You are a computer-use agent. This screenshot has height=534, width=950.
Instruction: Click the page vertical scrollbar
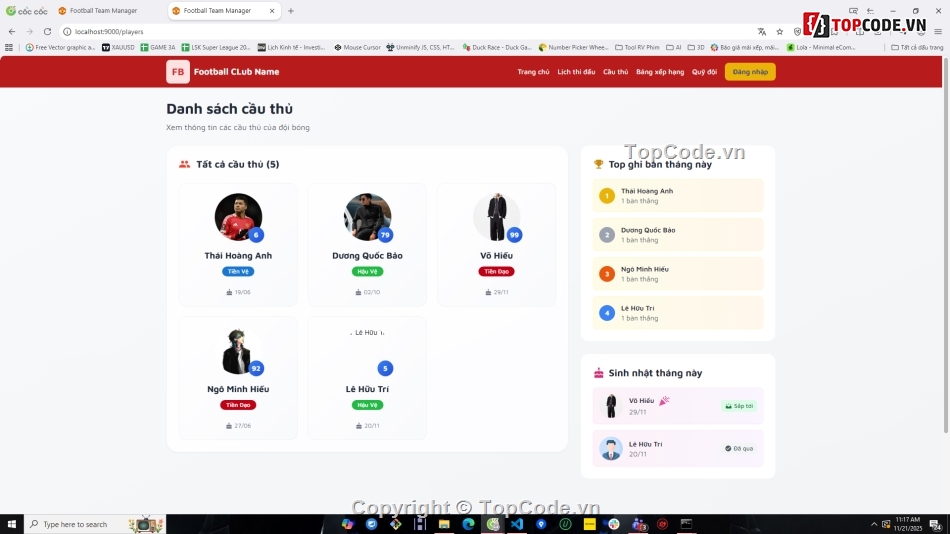click(946, 245)
